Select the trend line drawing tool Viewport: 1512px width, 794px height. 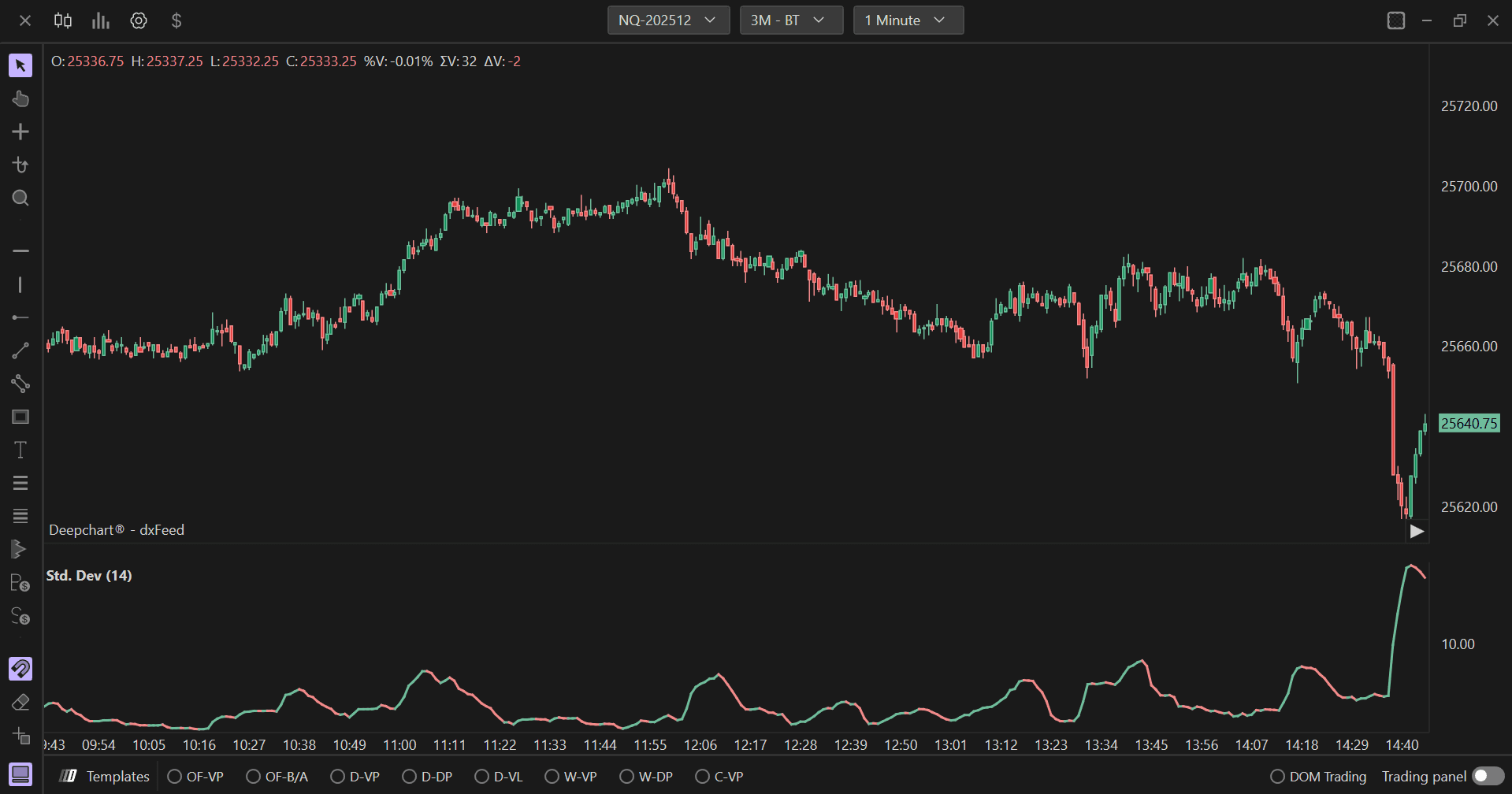tap(20, 351)
